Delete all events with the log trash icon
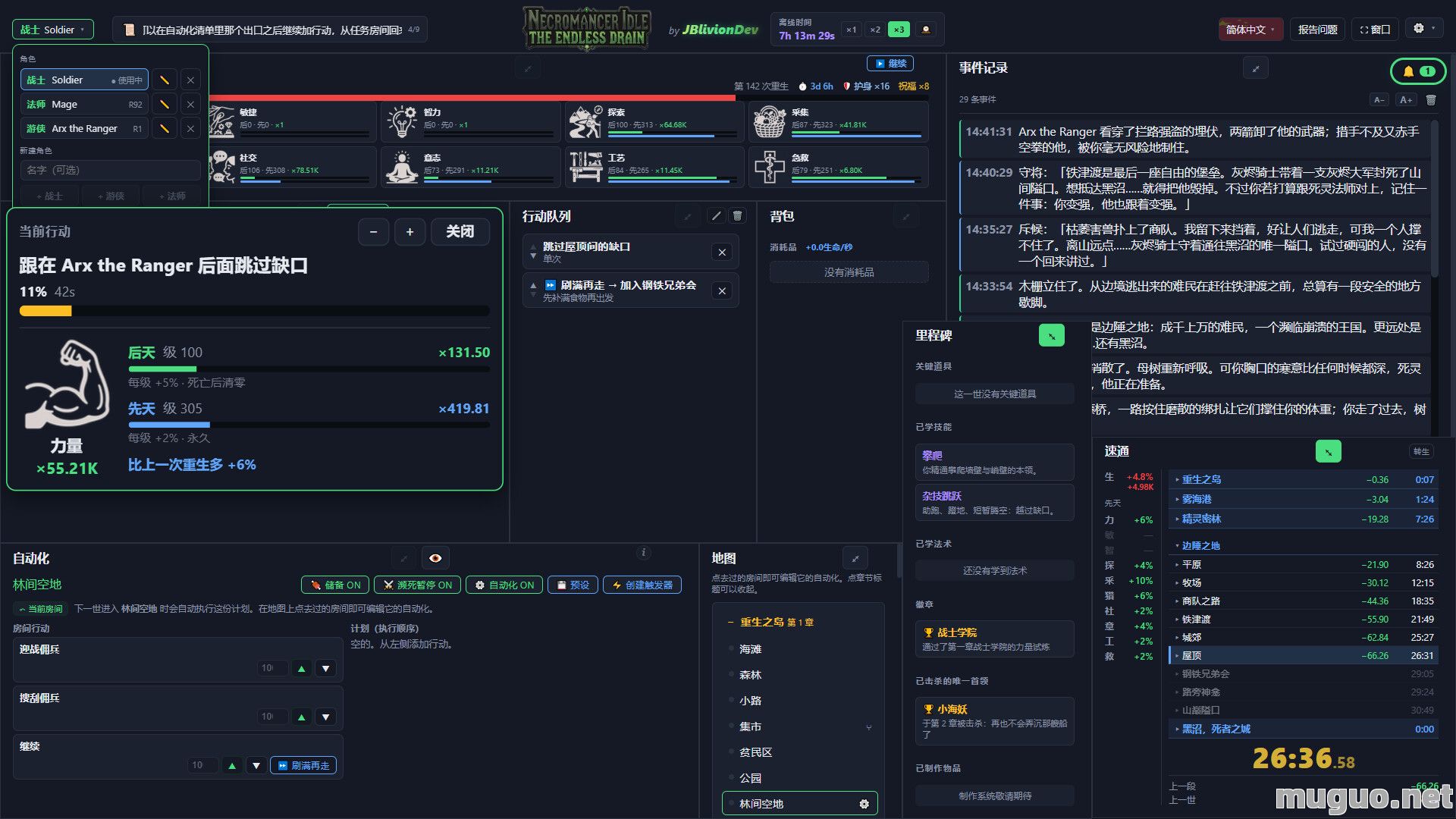1456x819 pixels. pos(1431,99)
